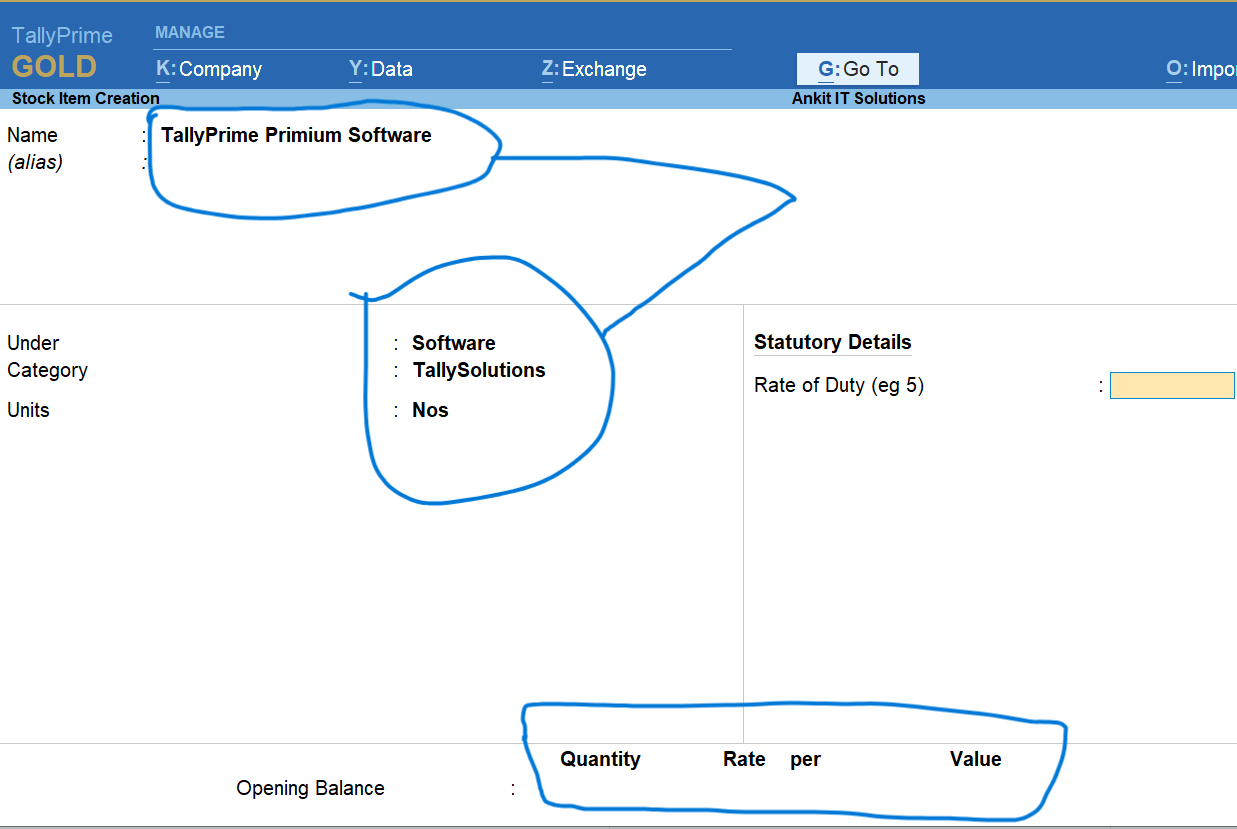
Task: Open the Z: Exchange menu
Action: point(594,69)
